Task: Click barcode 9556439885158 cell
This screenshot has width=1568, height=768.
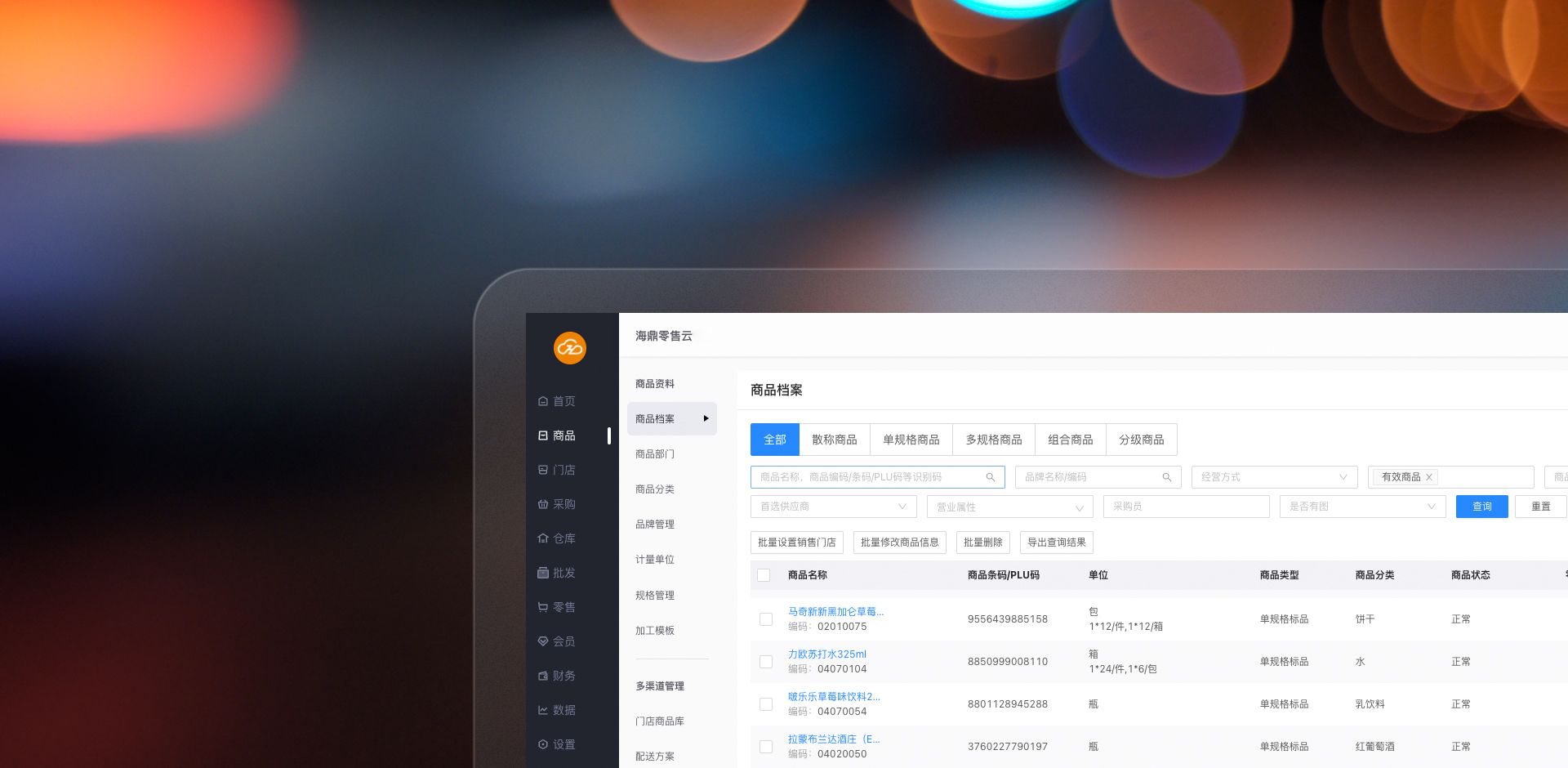Action: tap(1008, 619)
